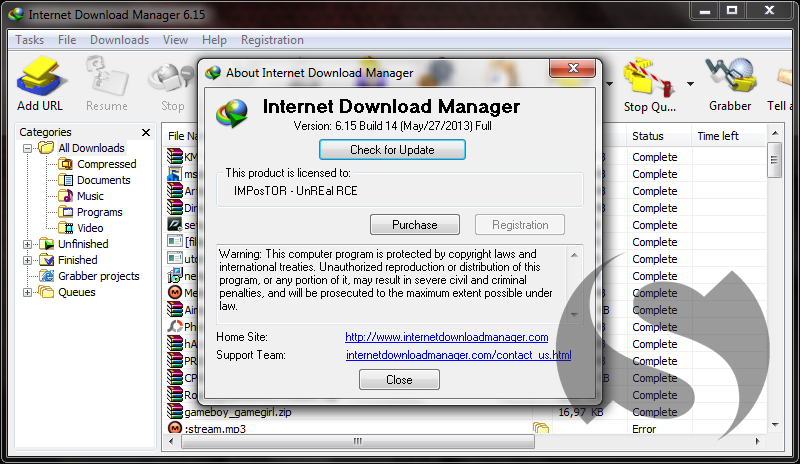
Task: Open the Help menu
Action: pos(214,40)
